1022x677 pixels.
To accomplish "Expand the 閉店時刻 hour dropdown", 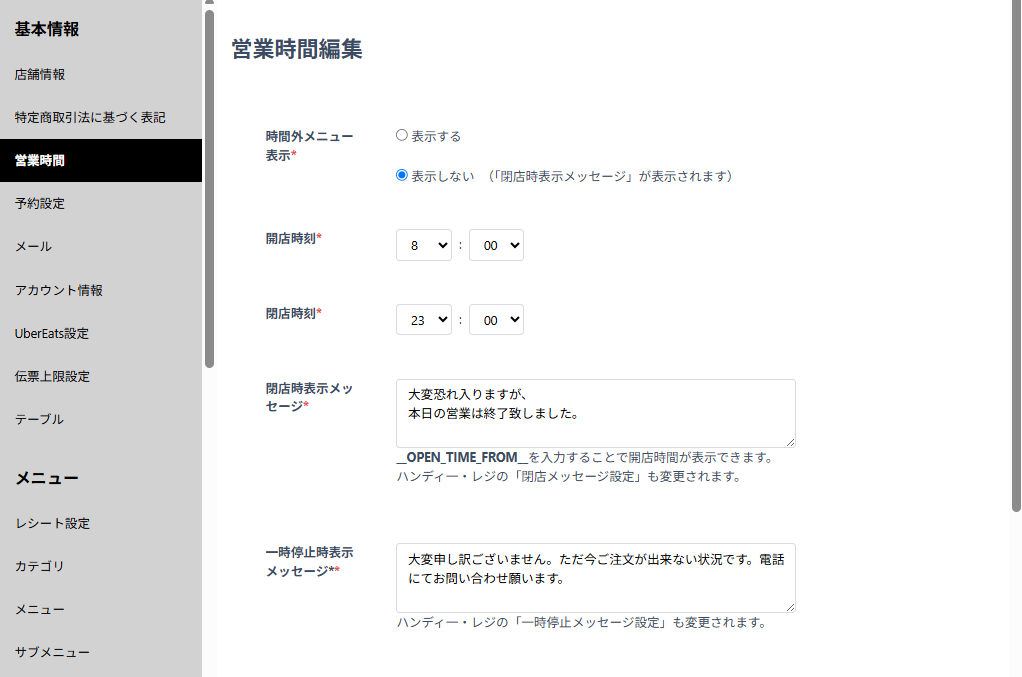I will click(x=424, y=320).
